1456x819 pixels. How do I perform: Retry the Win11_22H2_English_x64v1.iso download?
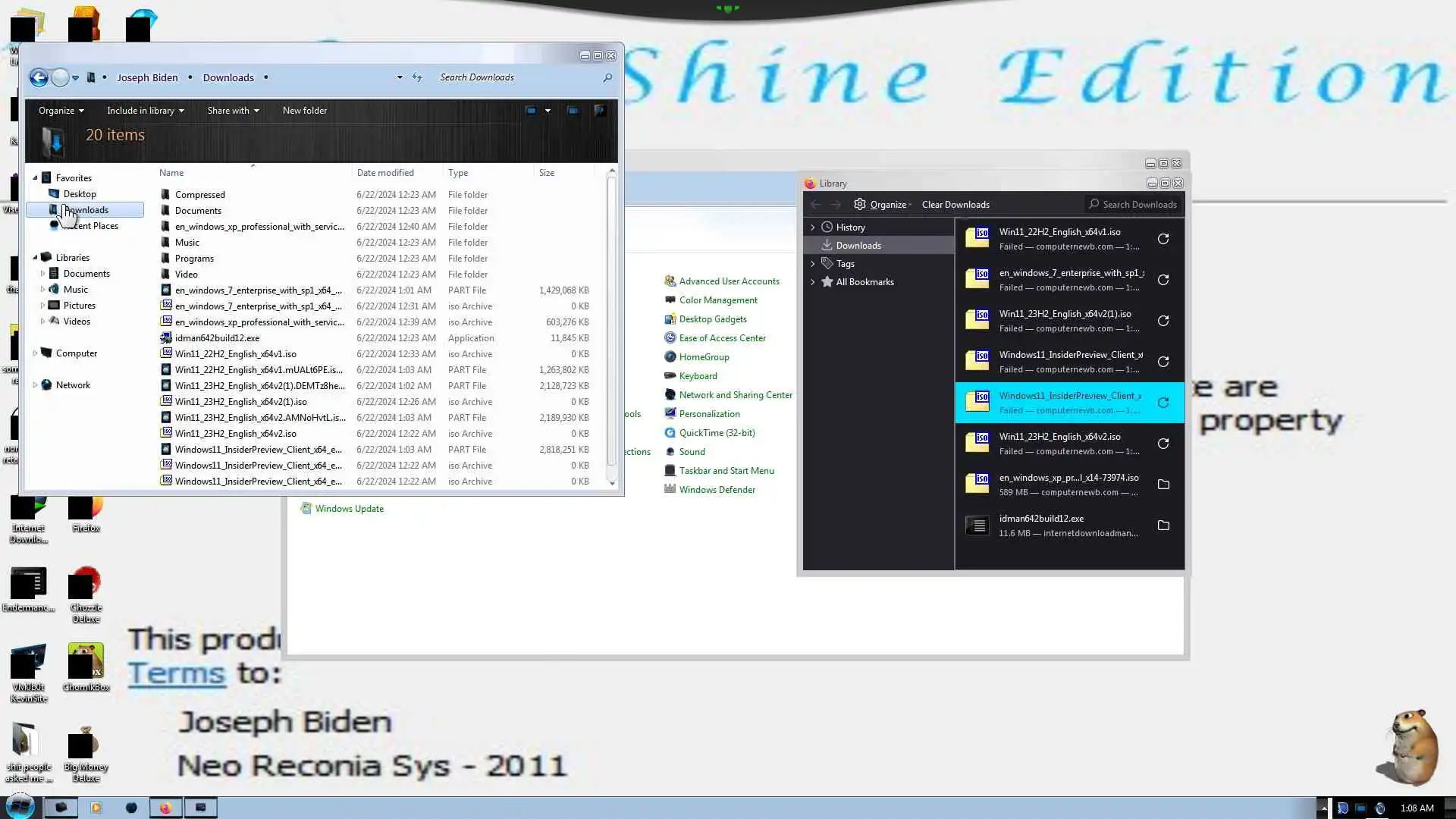tap(1163, 239)
